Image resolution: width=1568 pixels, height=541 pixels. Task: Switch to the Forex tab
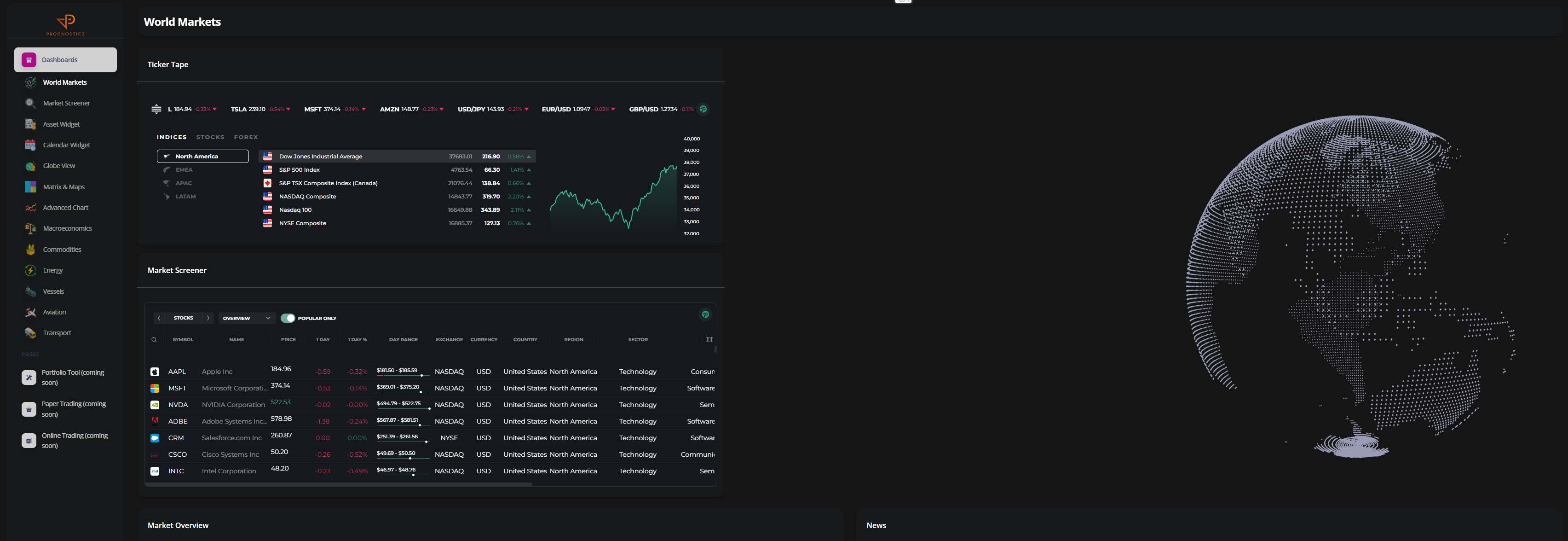(246, 137)
